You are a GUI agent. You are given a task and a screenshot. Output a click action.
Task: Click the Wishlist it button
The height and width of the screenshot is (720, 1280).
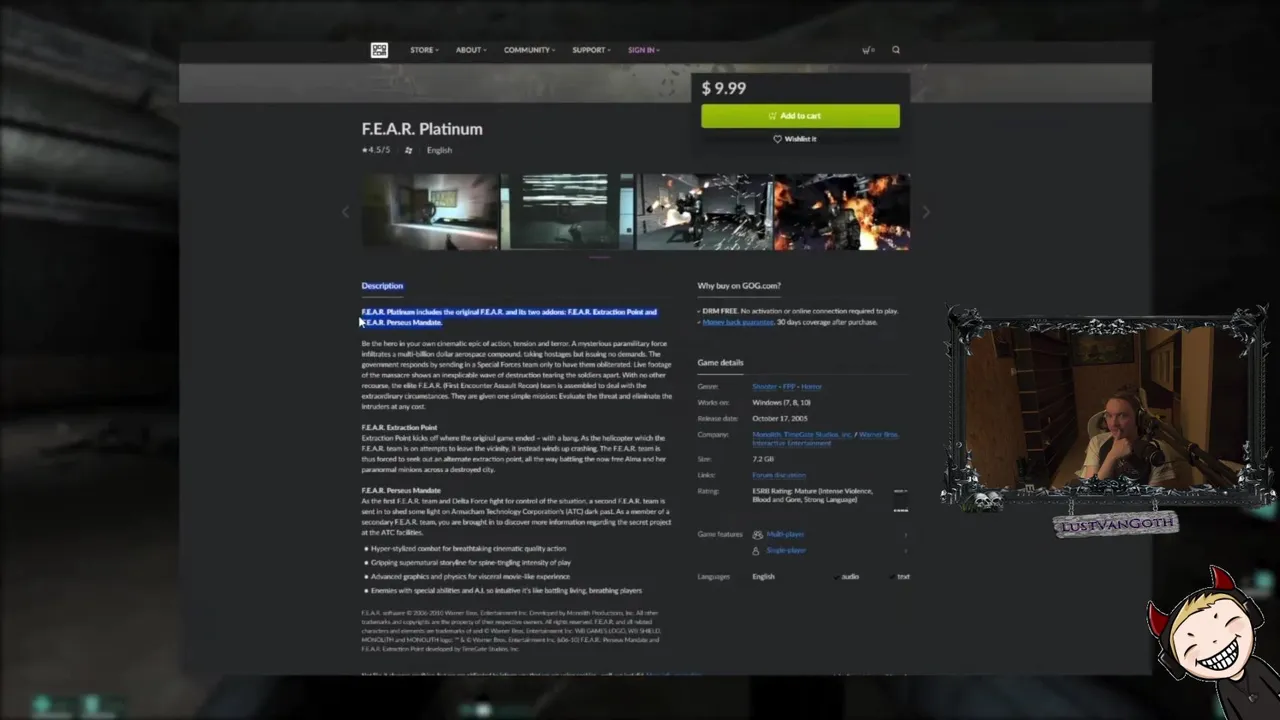coord(795,139)
